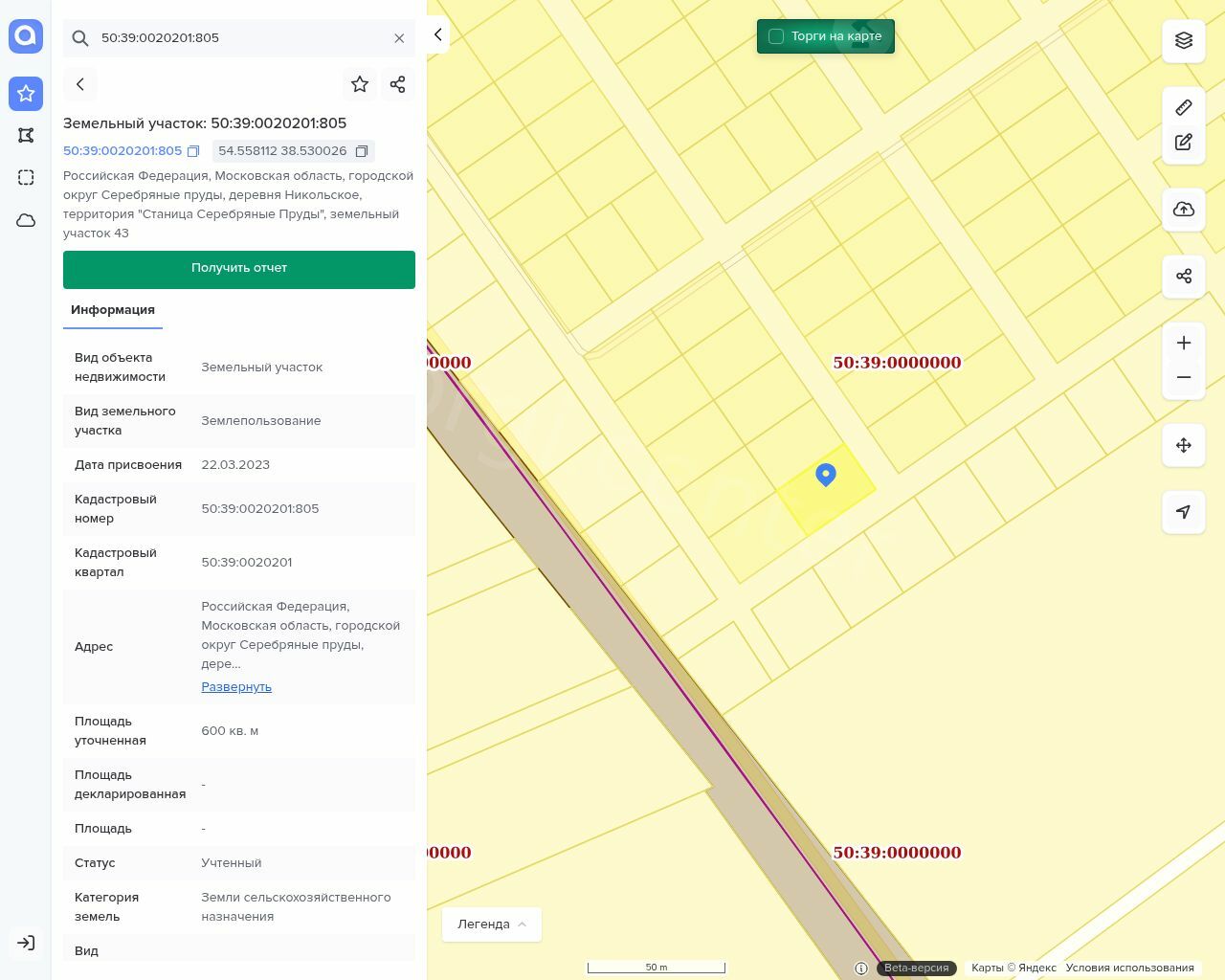Screen dimensions: 1225x980
Task: Activate the pan/move map tool
Action: point(1184,445)
